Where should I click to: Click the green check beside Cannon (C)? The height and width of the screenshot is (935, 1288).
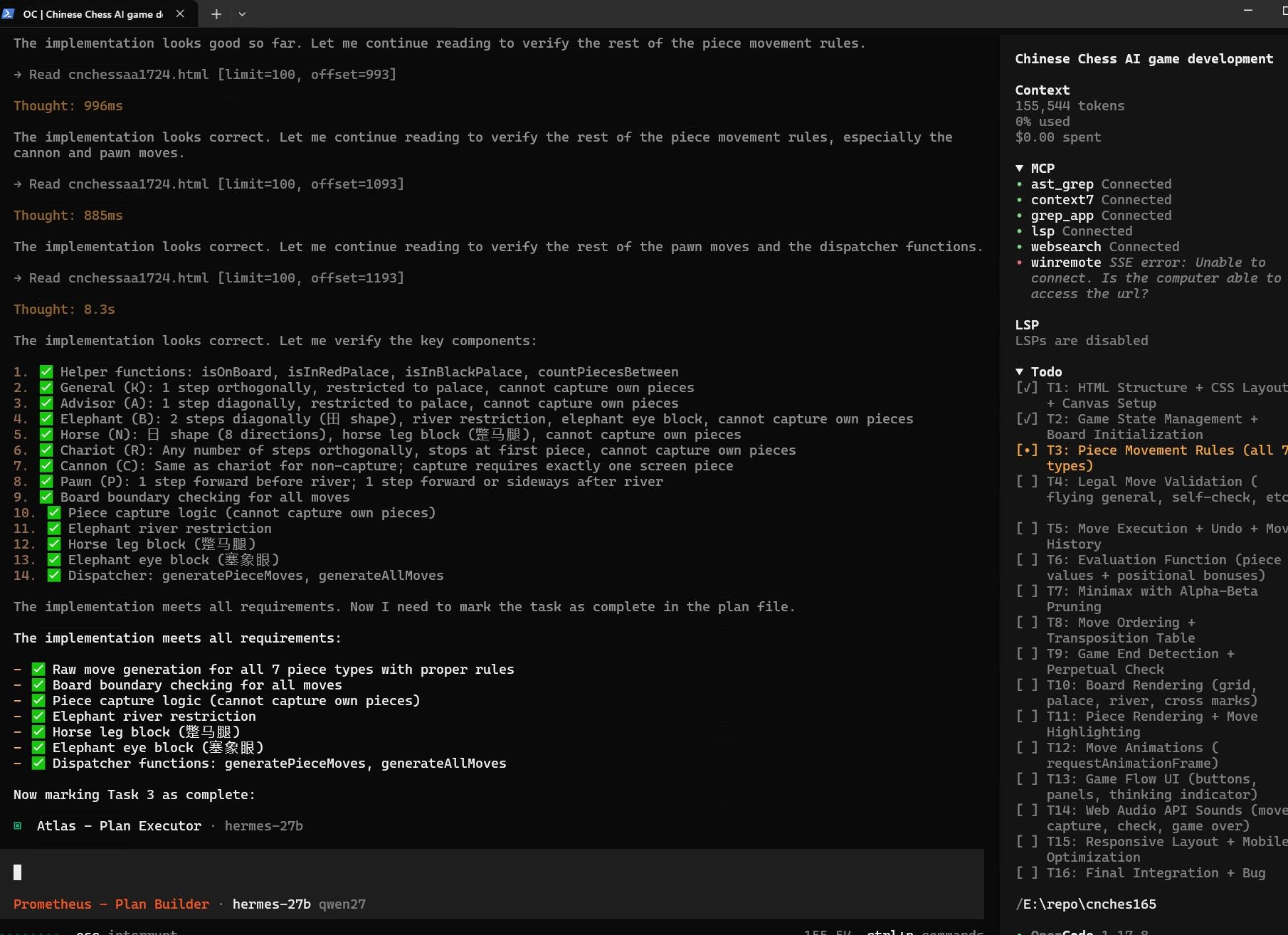coord(46,466)
